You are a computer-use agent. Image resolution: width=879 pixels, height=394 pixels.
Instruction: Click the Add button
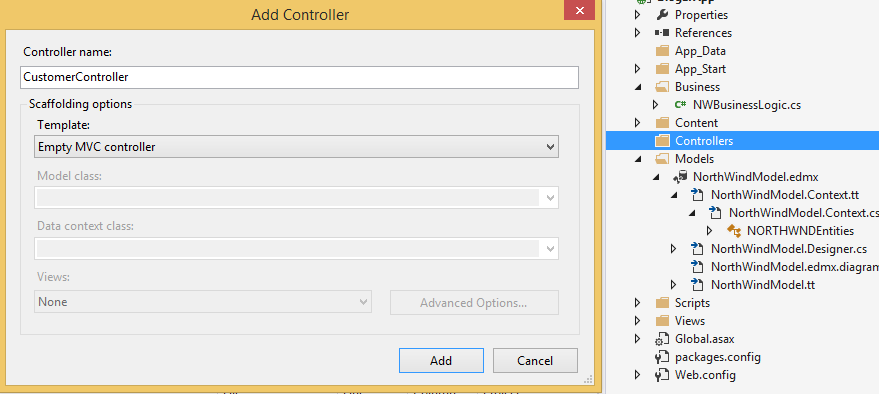pyautogui.click(x=441, y=360)
